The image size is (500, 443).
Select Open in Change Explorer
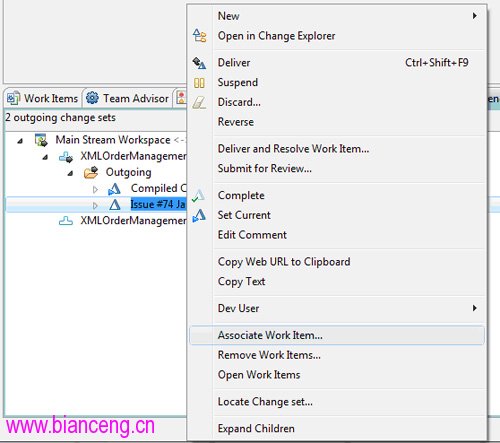pyautogui.click(x=337, y=36)
